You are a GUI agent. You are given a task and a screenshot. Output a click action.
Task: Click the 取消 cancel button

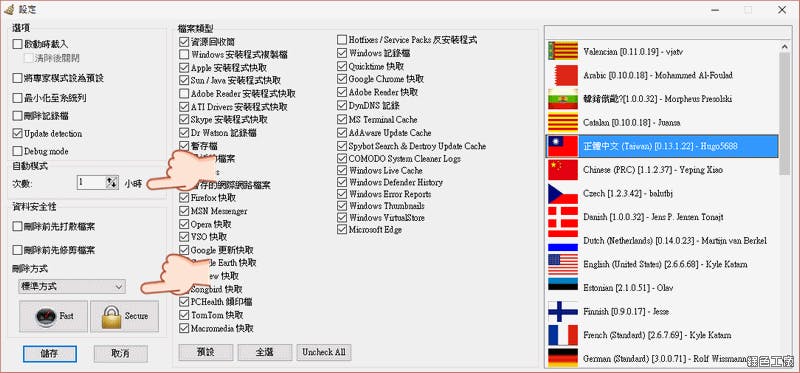pos(121,354)
